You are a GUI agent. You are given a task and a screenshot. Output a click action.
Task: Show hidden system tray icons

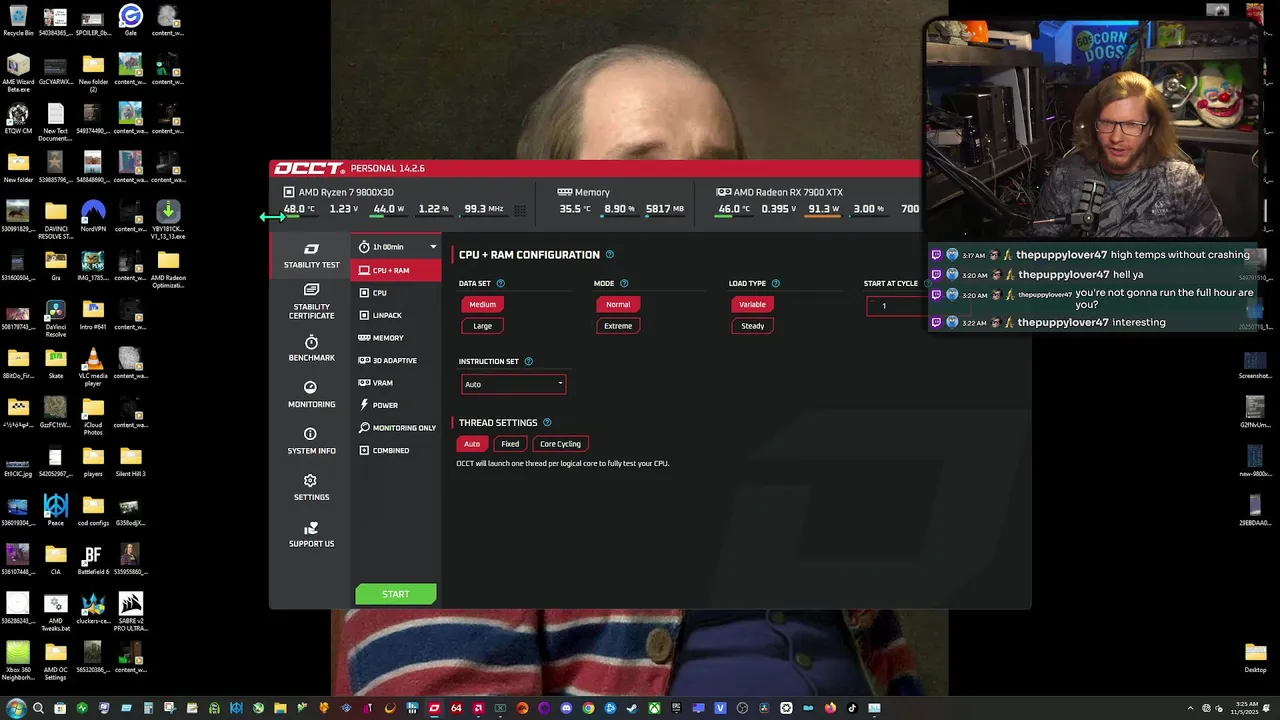tap(1190, 708)
